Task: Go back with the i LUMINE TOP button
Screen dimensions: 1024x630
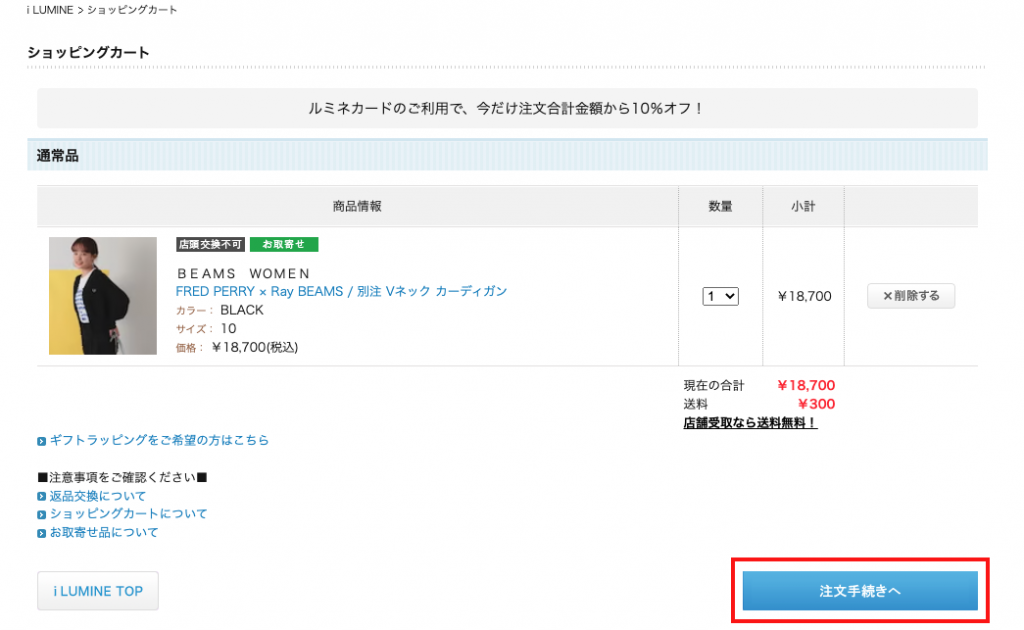Action: click(x=97, y=591)
